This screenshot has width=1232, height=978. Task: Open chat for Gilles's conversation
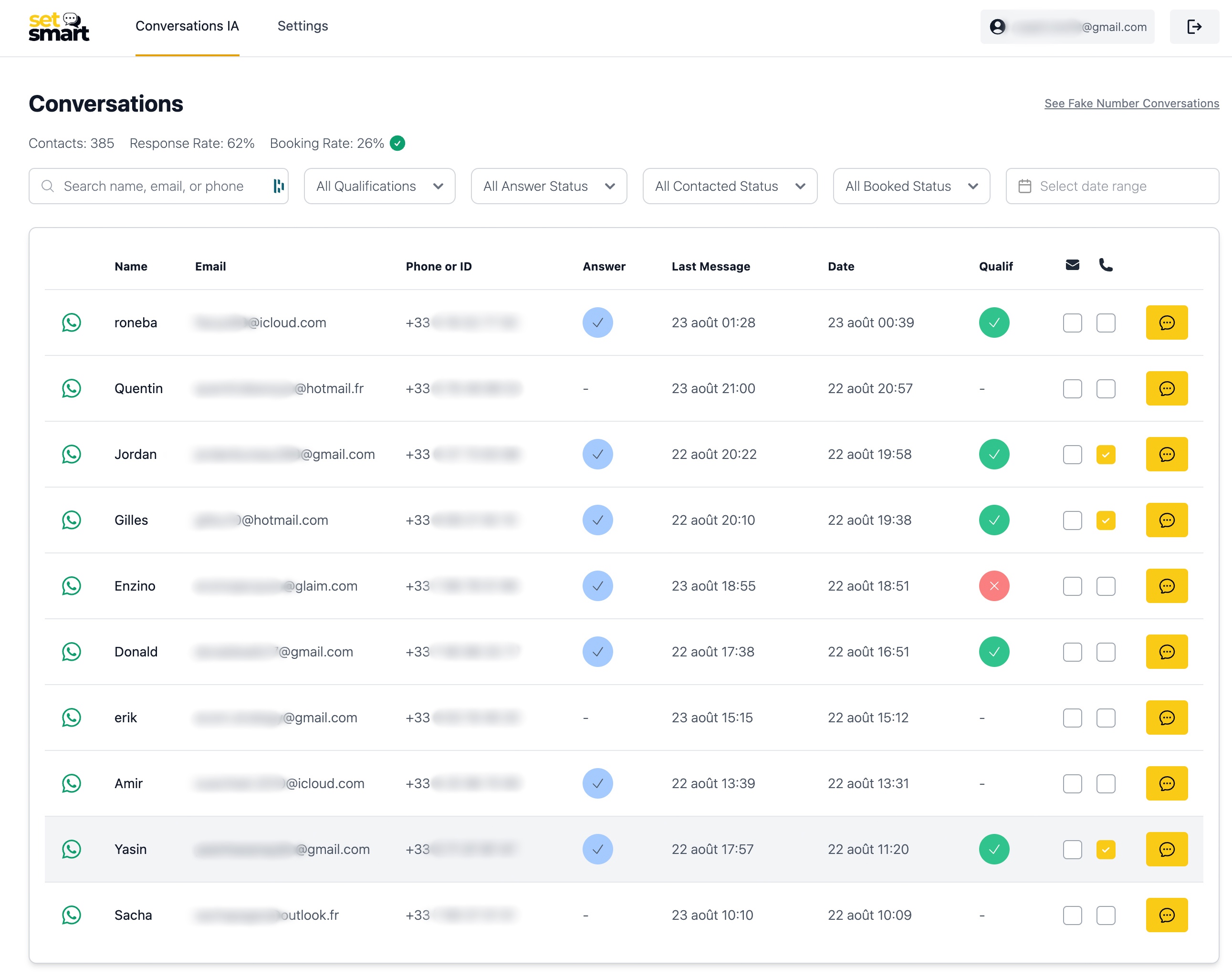[x=1166, y=520]
